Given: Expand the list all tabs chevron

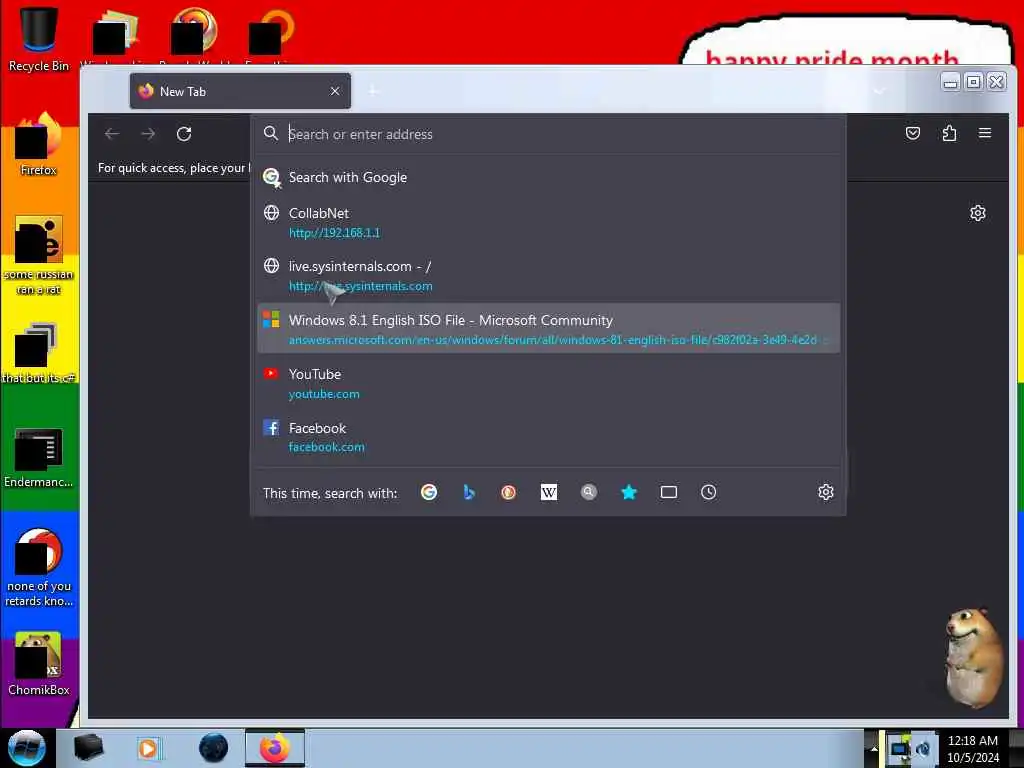Looking at the screenshot, I should coord(879,91).
